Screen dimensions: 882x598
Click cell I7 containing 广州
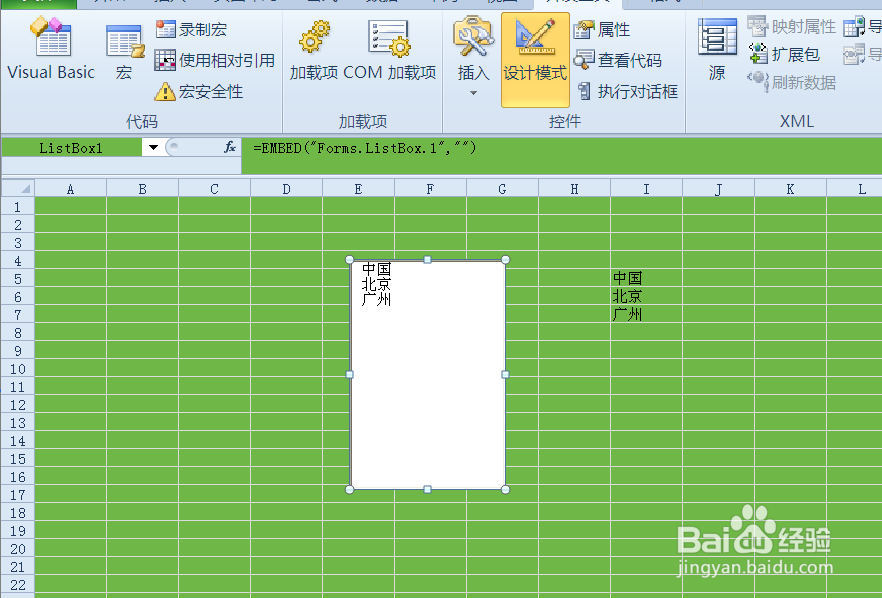[646, 314]
